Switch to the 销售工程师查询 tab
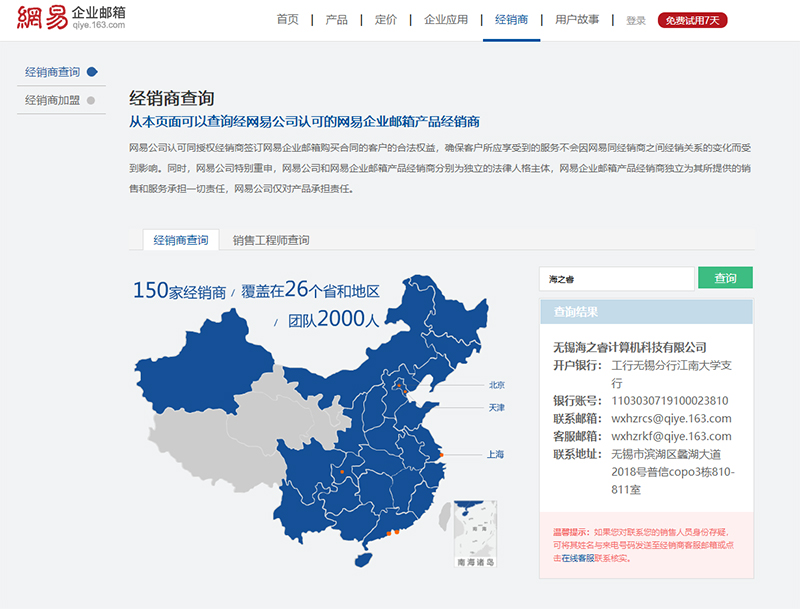The height and width of the screenshot is (609, 800). pyautogui.click(x=271, y=240)
